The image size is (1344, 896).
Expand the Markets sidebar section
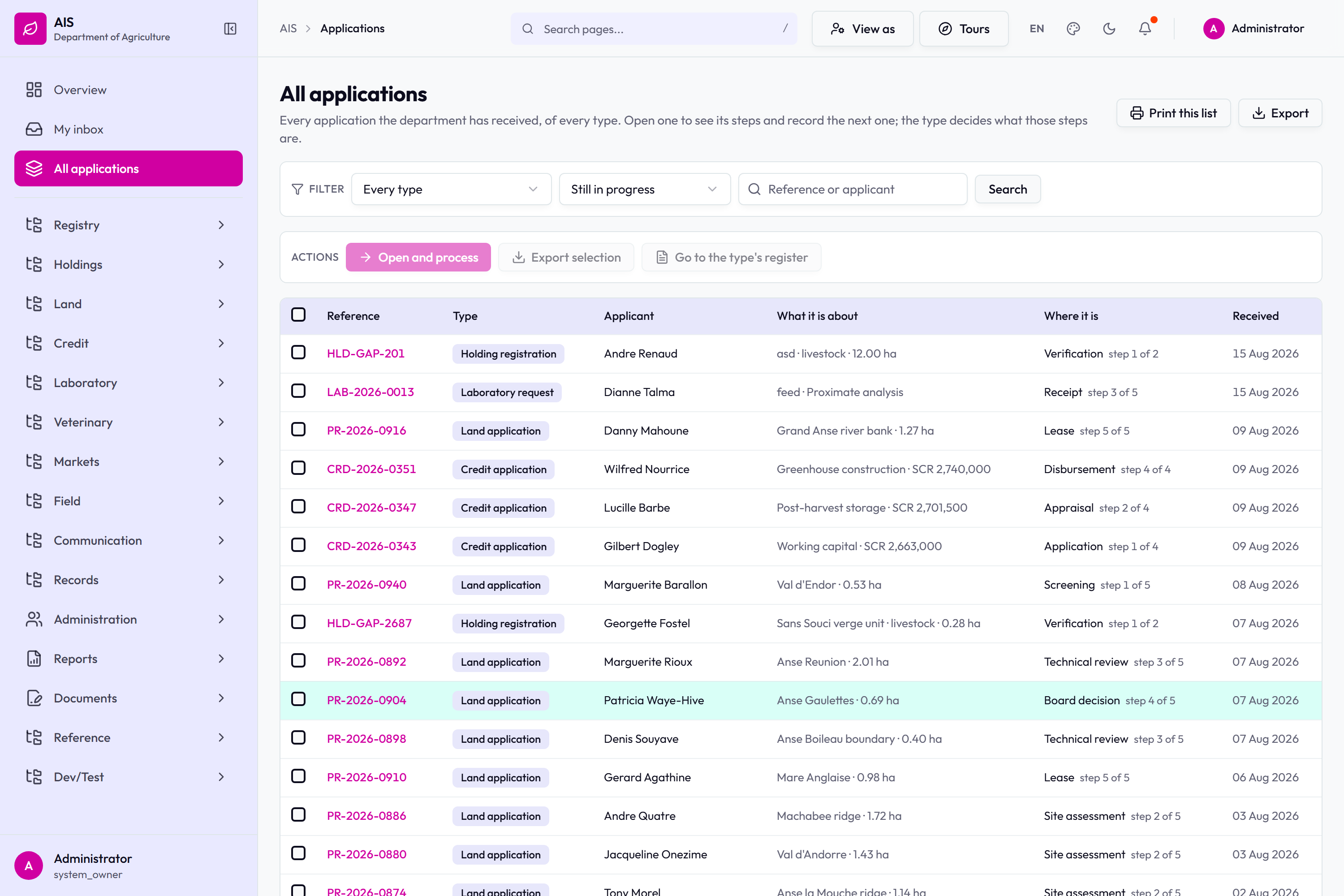coord(129,462)
